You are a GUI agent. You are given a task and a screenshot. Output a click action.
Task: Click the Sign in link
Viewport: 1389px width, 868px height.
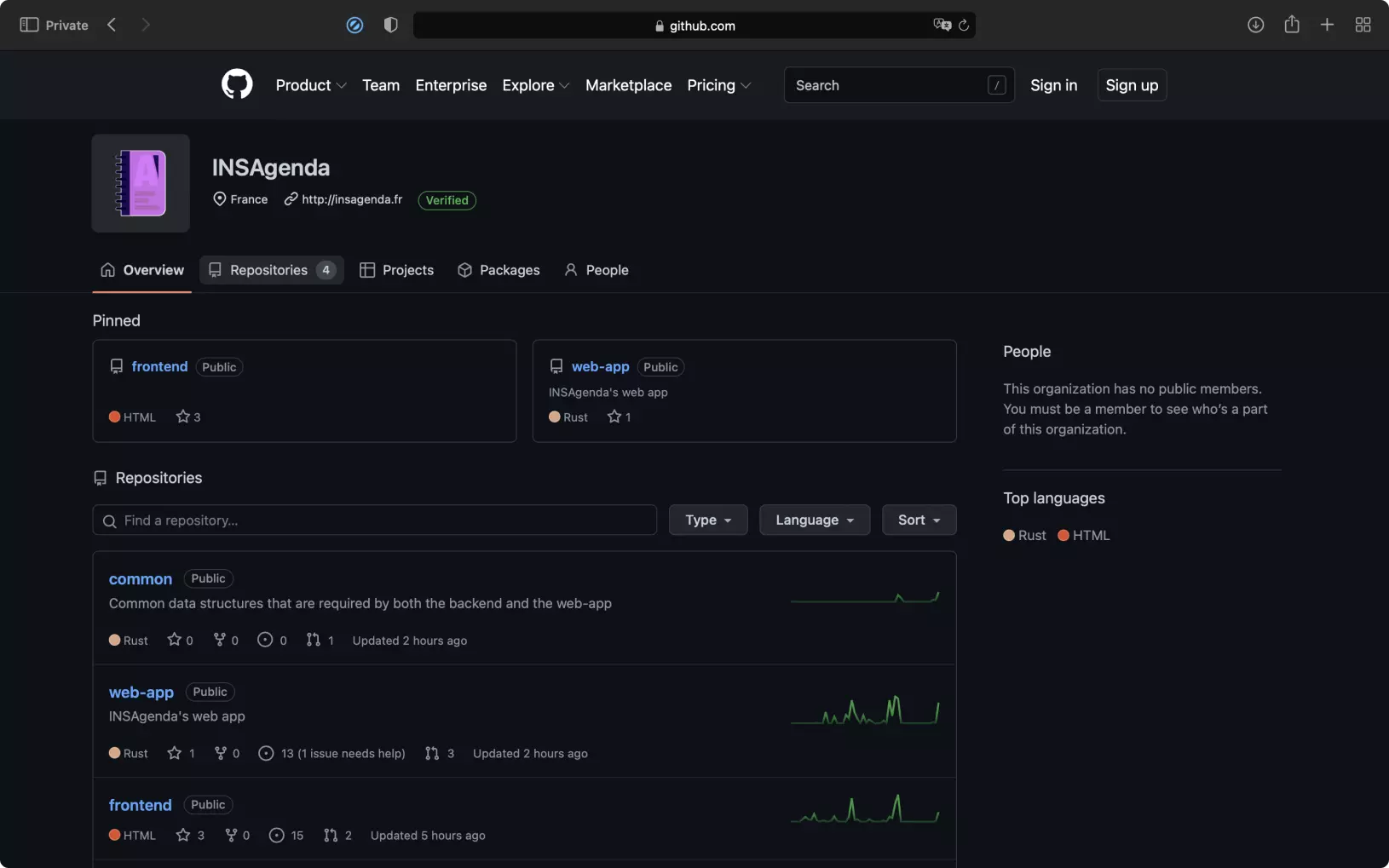point(1053,85)
